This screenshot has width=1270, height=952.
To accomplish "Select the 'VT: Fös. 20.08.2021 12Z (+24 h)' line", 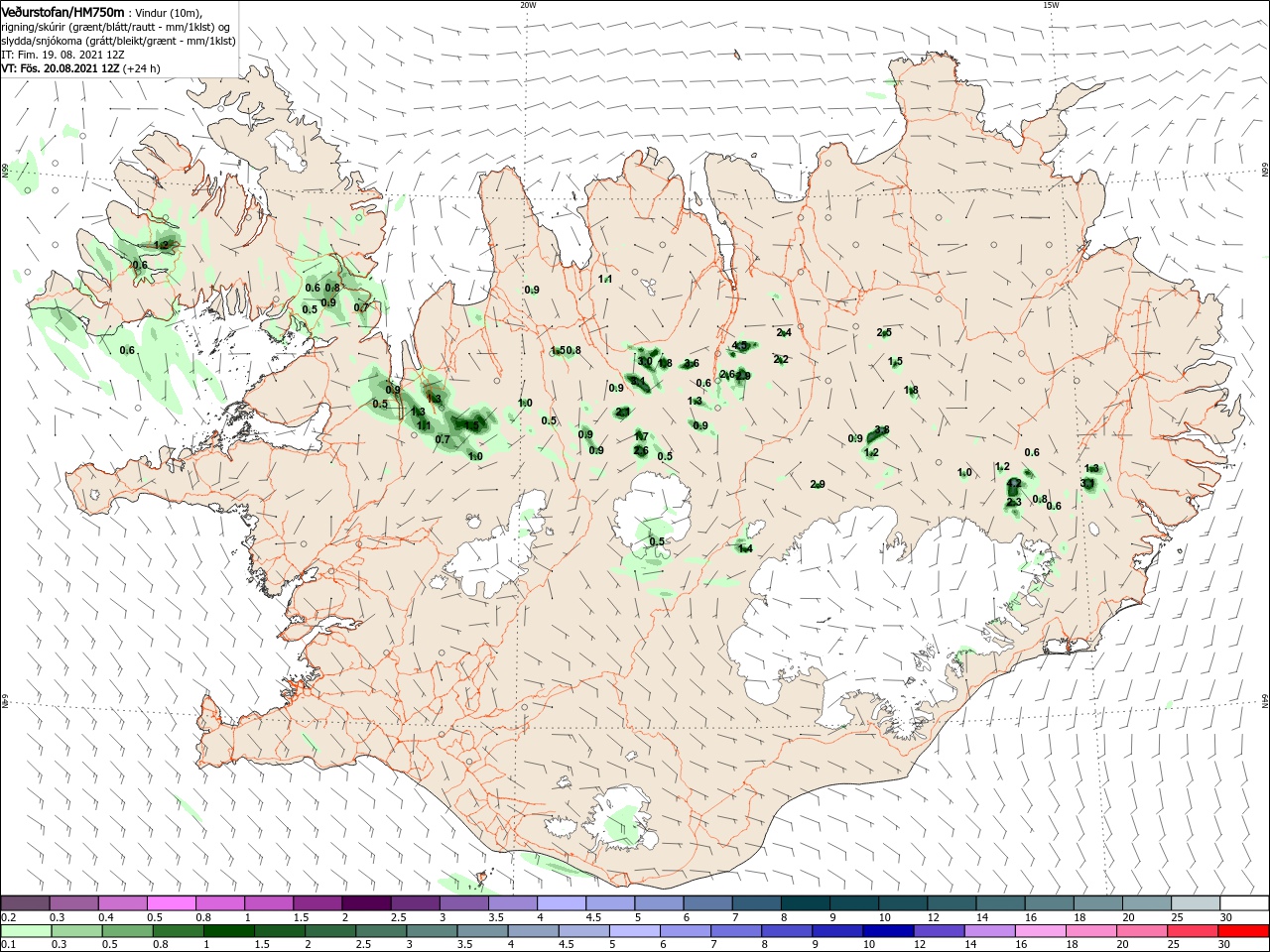I will (x=80, y=68).
